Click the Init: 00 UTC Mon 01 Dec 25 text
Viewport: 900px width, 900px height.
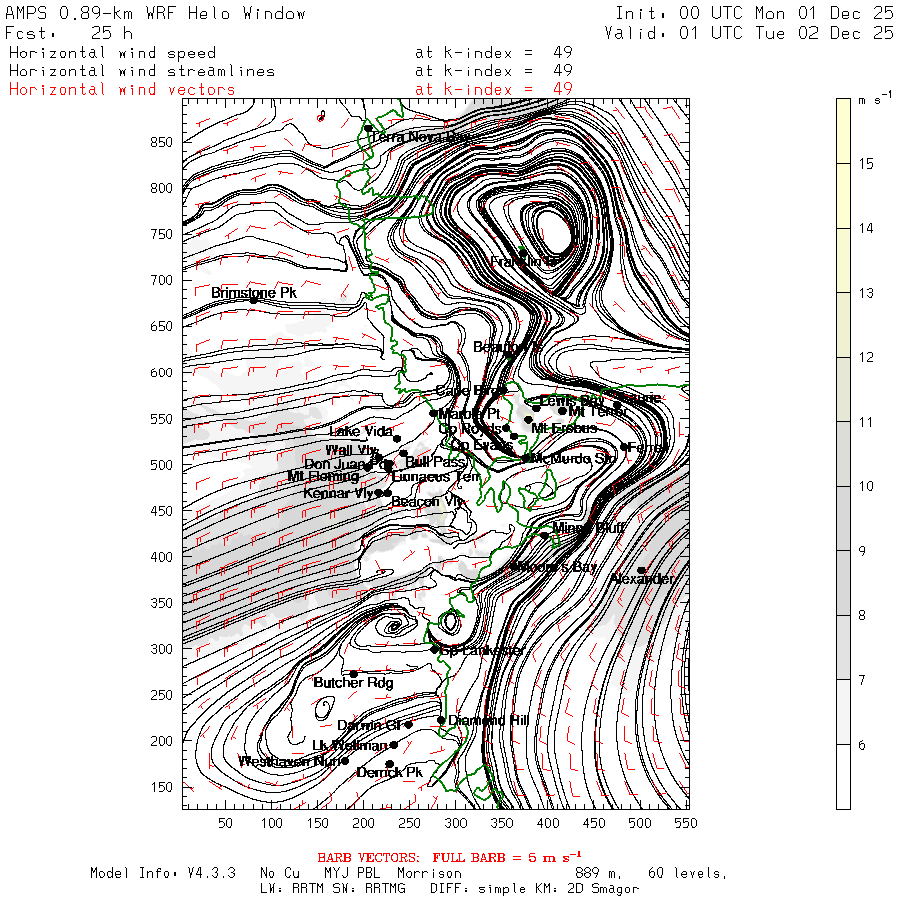[x=754, y=13]
